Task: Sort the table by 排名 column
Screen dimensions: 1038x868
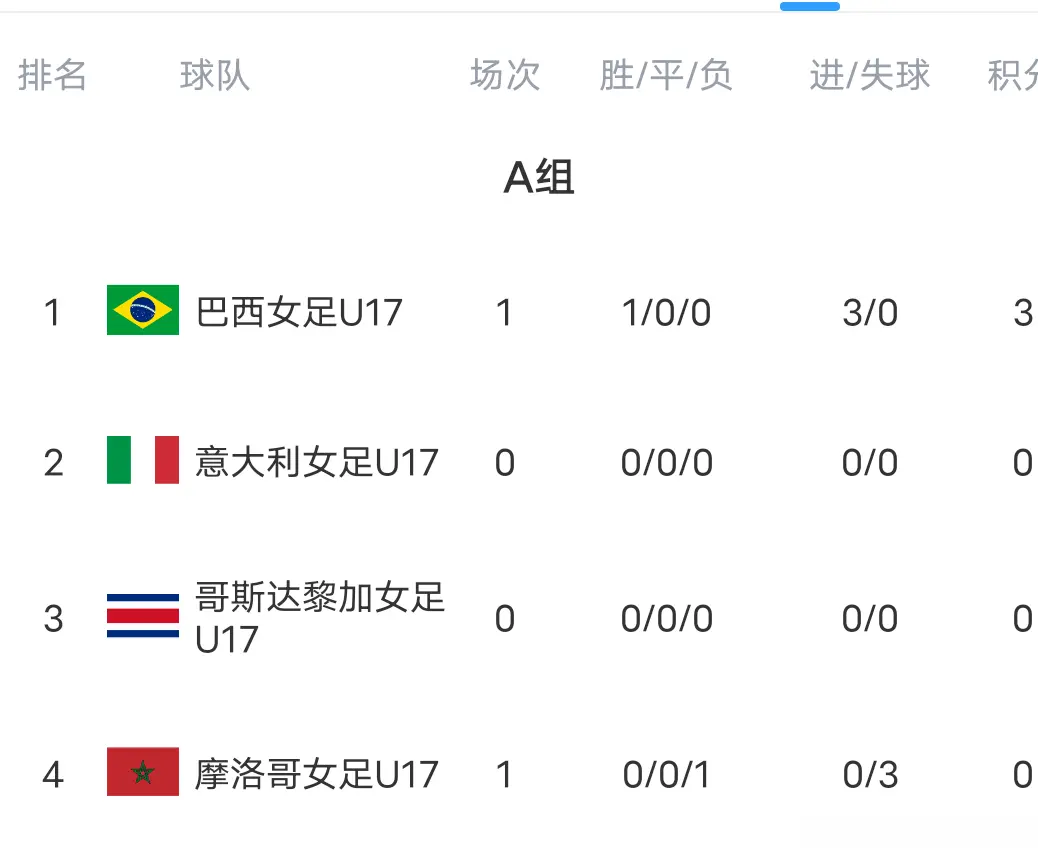Action: (53, 75)
